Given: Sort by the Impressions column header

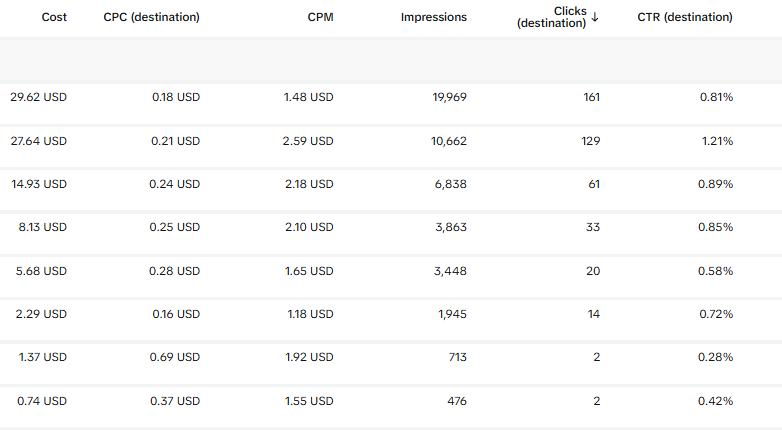Looking at the screenshot, I should 434,17.
